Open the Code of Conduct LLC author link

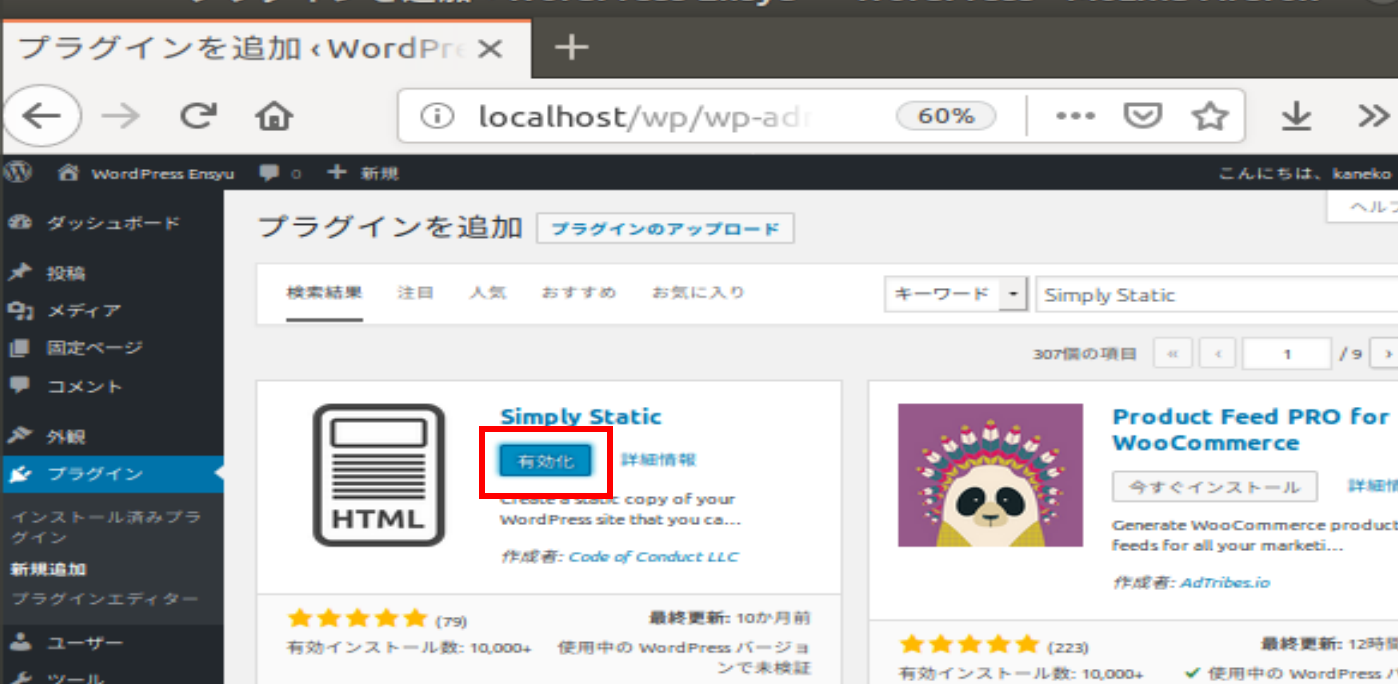653,556
